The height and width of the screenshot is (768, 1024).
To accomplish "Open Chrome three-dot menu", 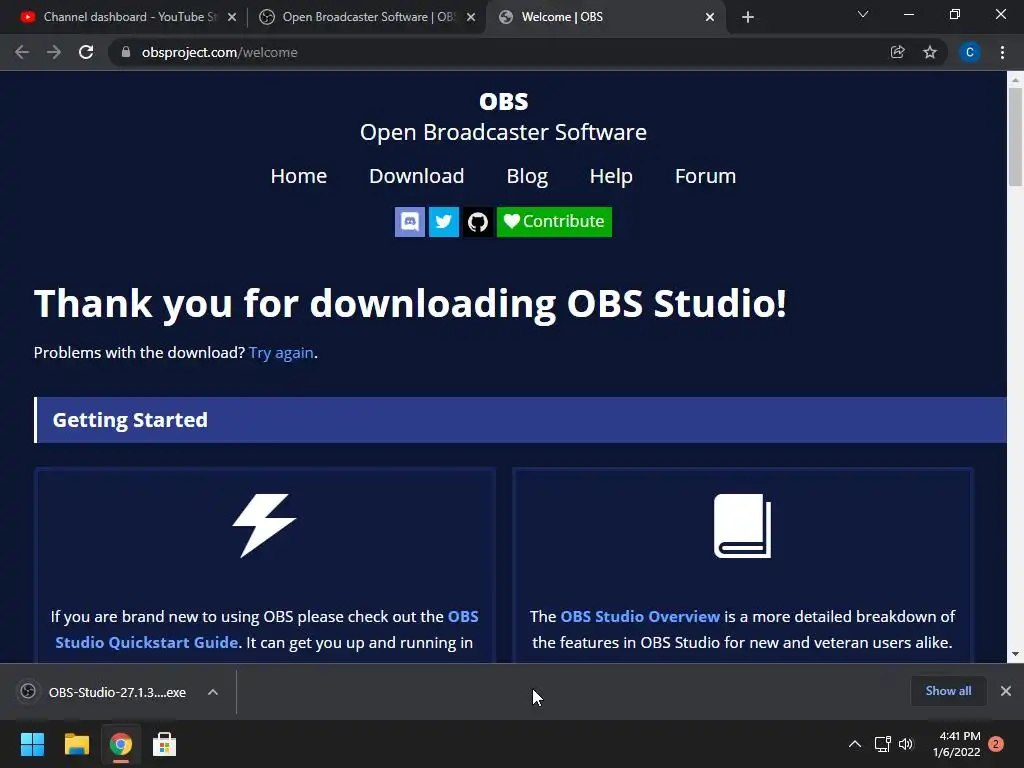I will click(x=1002, y=52).
